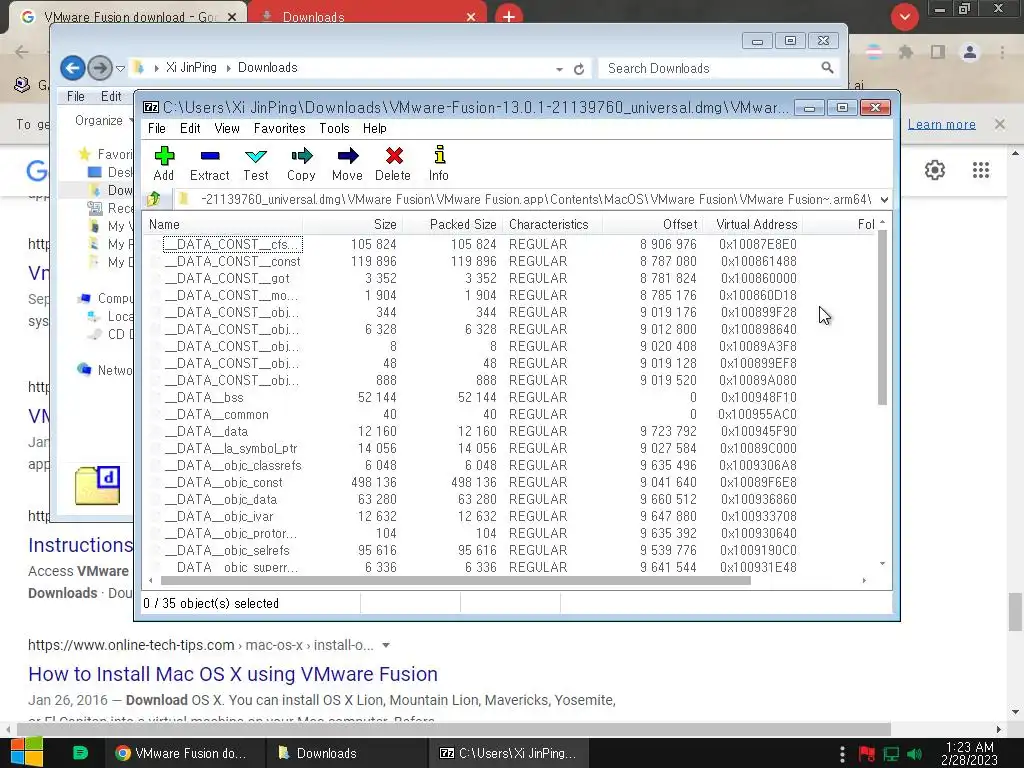Open the 7-Zip File menu
The height and width of the screenshot is (768, 1024).
[x=157, y=128]
